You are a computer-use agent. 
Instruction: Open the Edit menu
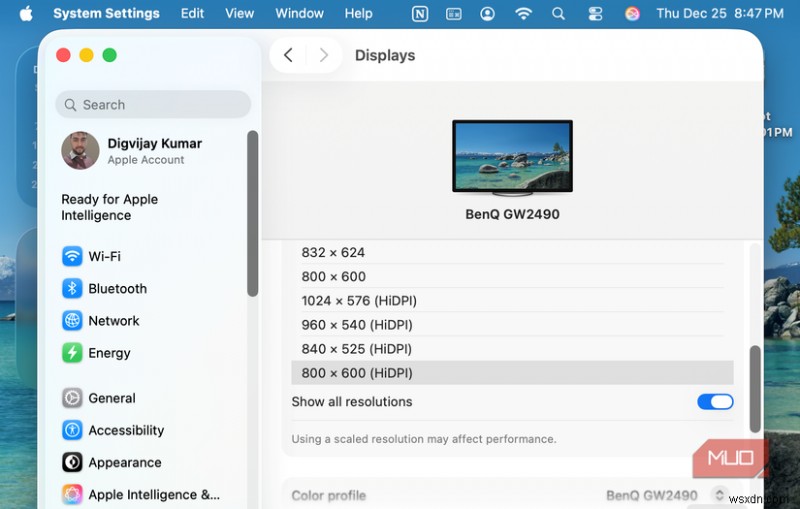(x=192, y=14)
